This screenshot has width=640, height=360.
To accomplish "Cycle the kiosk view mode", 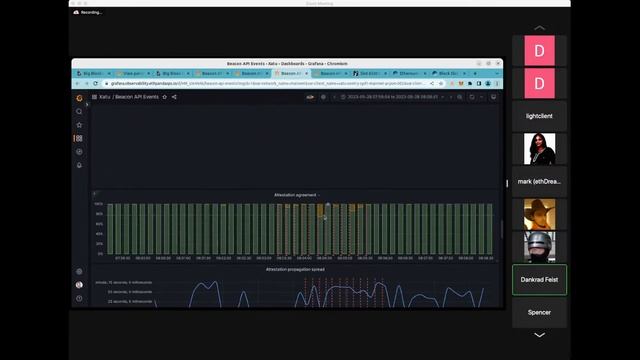I will click(x=493, y=97).
